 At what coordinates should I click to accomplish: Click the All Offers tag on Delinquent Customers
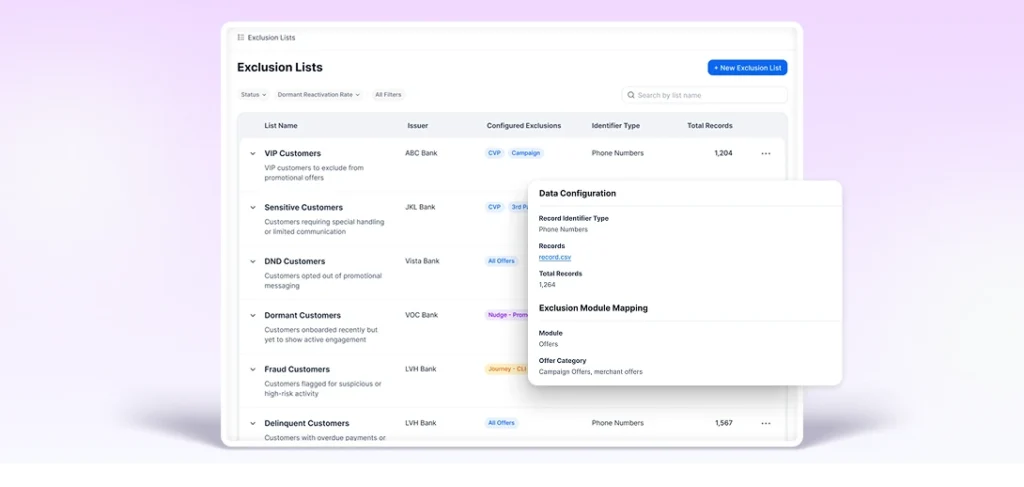click(501, 423)
